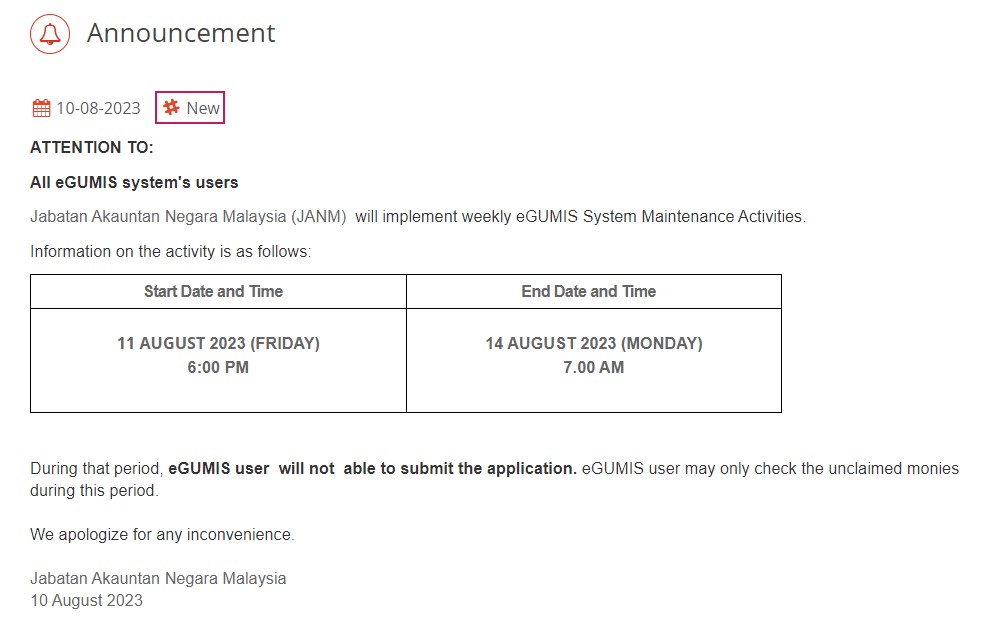Click the red bell announcement icon

tap(50, 34)
